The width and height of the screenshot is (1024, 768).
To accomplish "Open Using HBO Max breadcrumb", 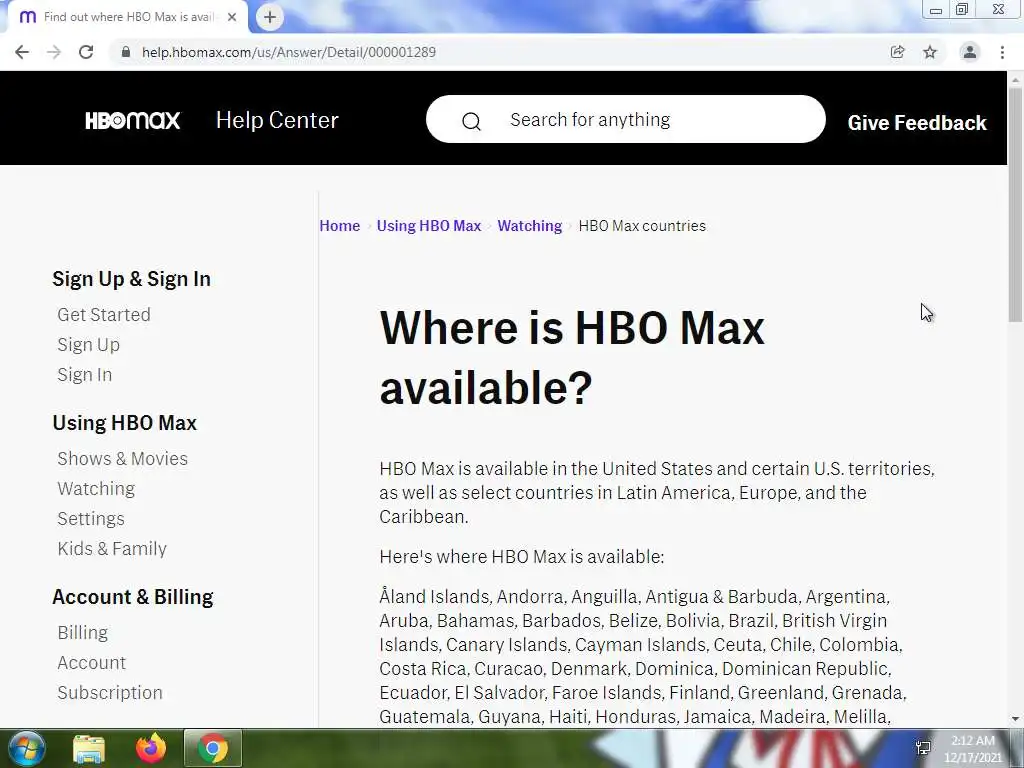I will [x=428, y=226].
